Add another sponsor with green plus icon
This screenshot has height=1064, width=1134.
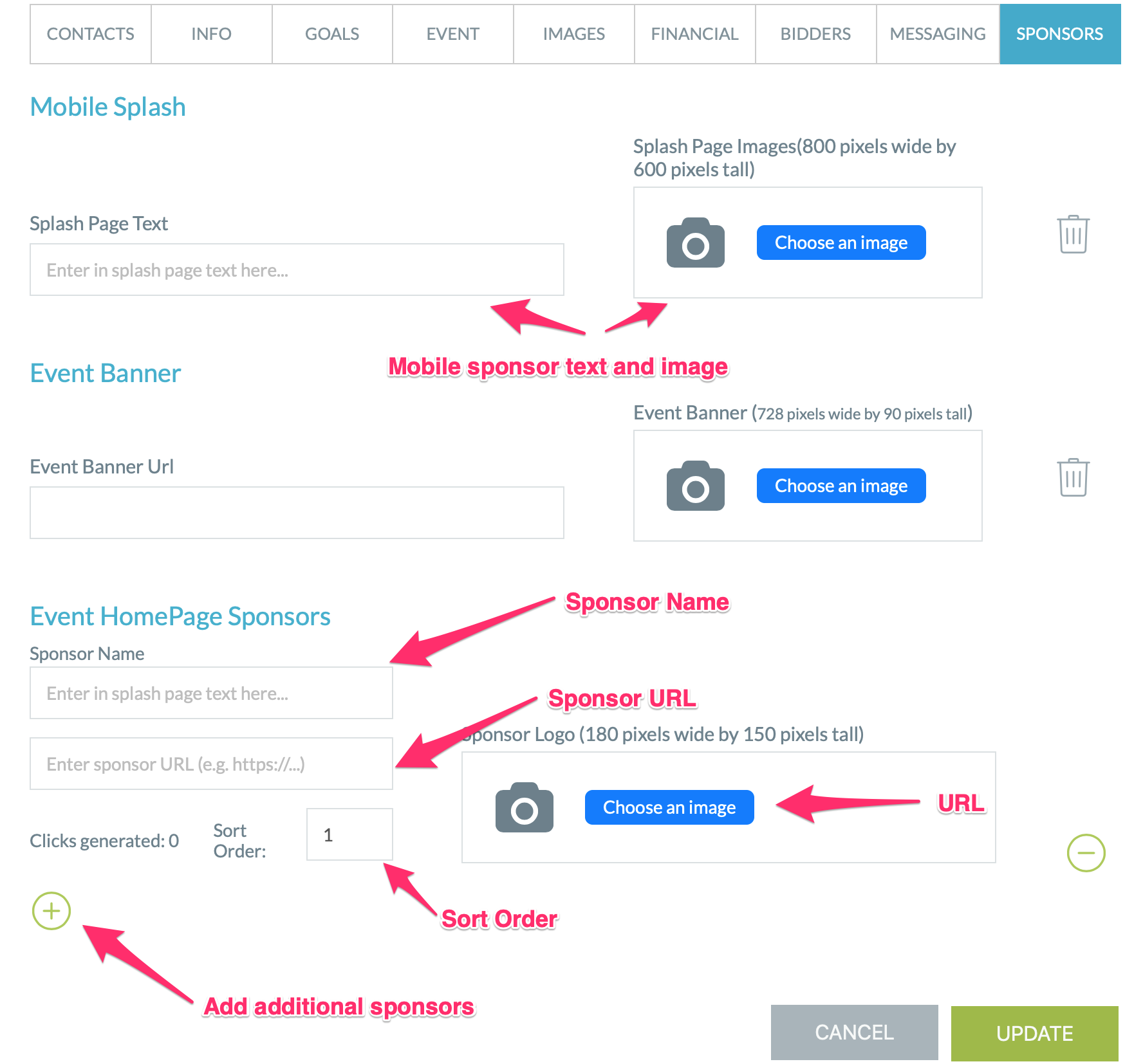tap(51, 911)
